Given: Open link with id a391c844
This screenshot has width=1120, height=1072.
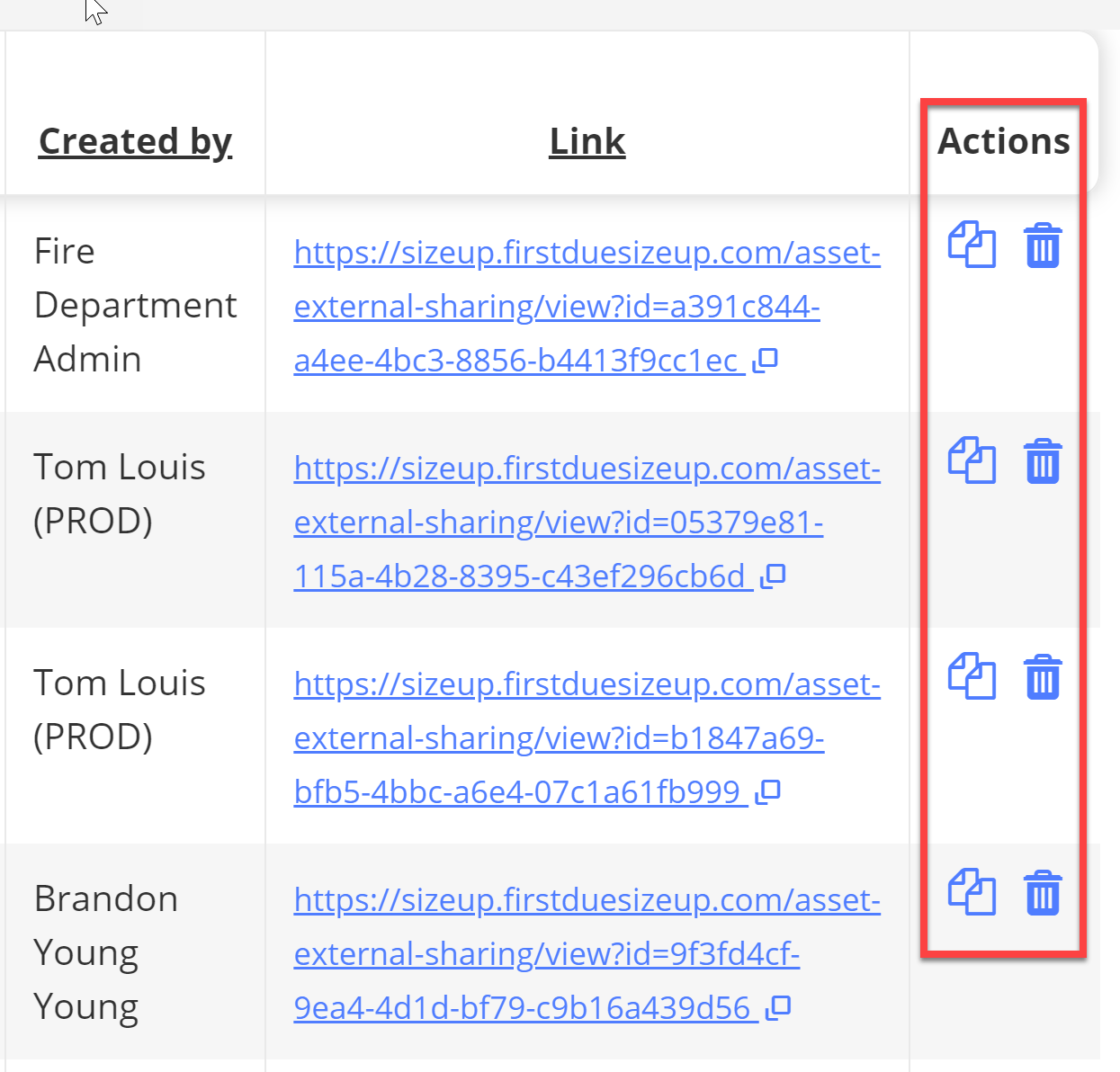Looking at the screenshot, I should pos(587,307).
